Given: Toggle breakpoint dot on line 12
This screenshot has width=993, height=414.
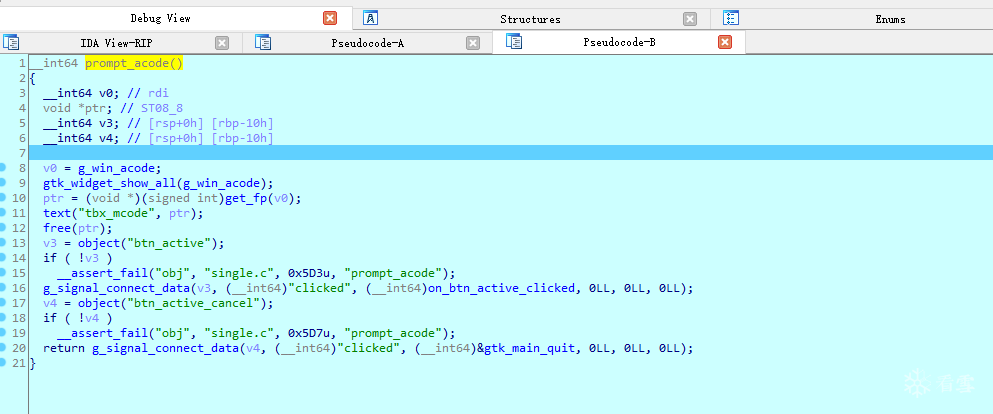Looking at the screenshot, I should (x=3, y=228).
